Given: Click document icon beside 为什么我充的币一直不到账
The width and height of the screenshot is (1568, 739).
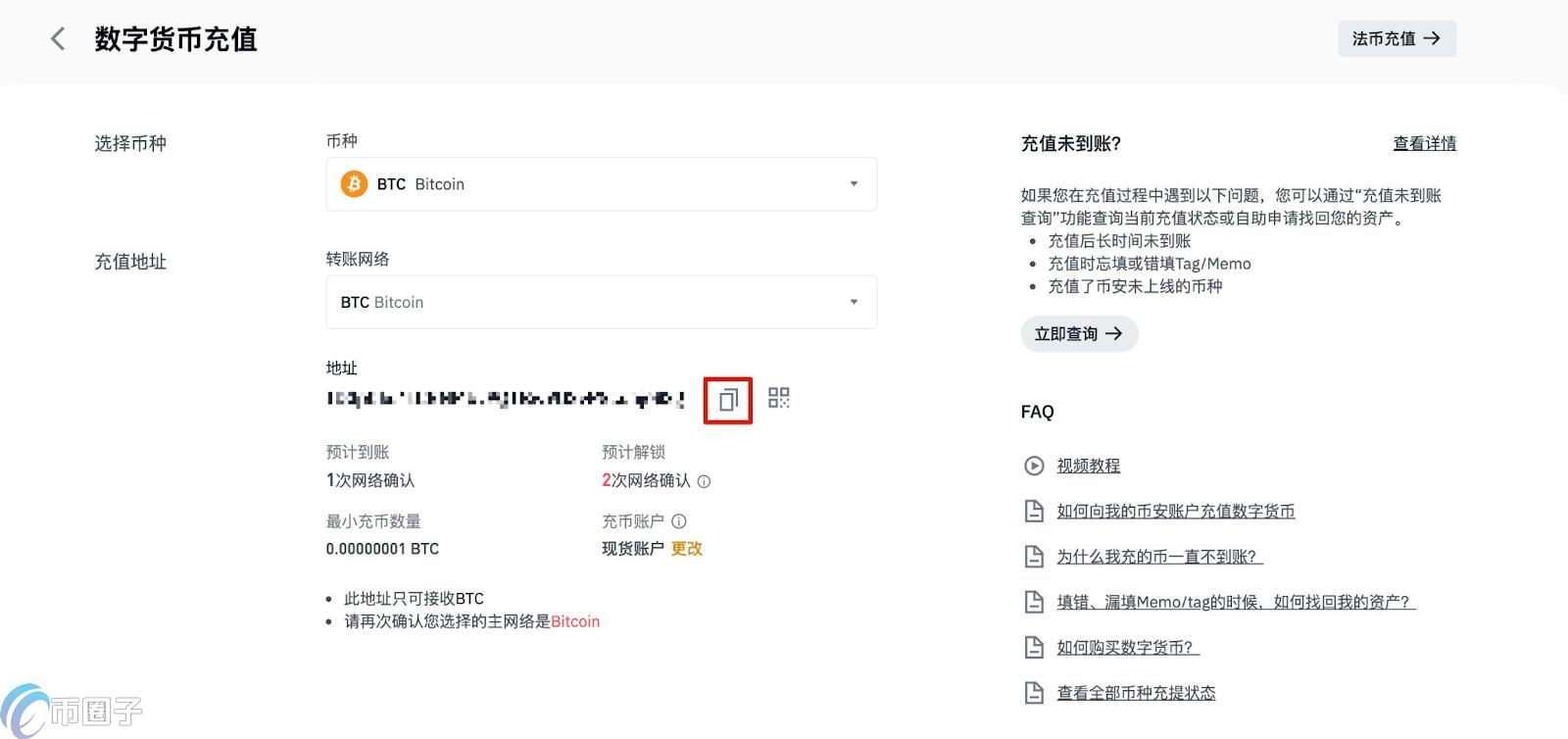Looking at the screenshot, I should coord(1034,557).
